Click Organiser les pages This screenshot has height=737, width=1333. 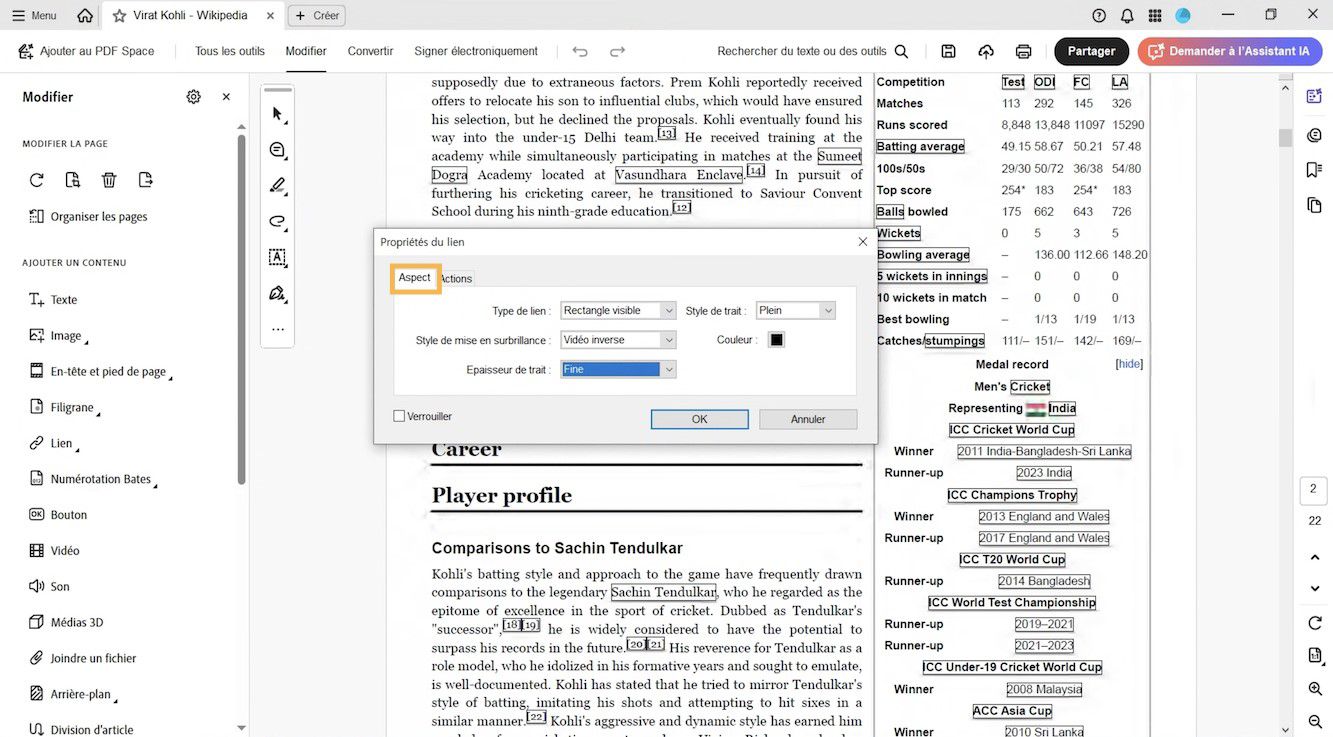88,217
